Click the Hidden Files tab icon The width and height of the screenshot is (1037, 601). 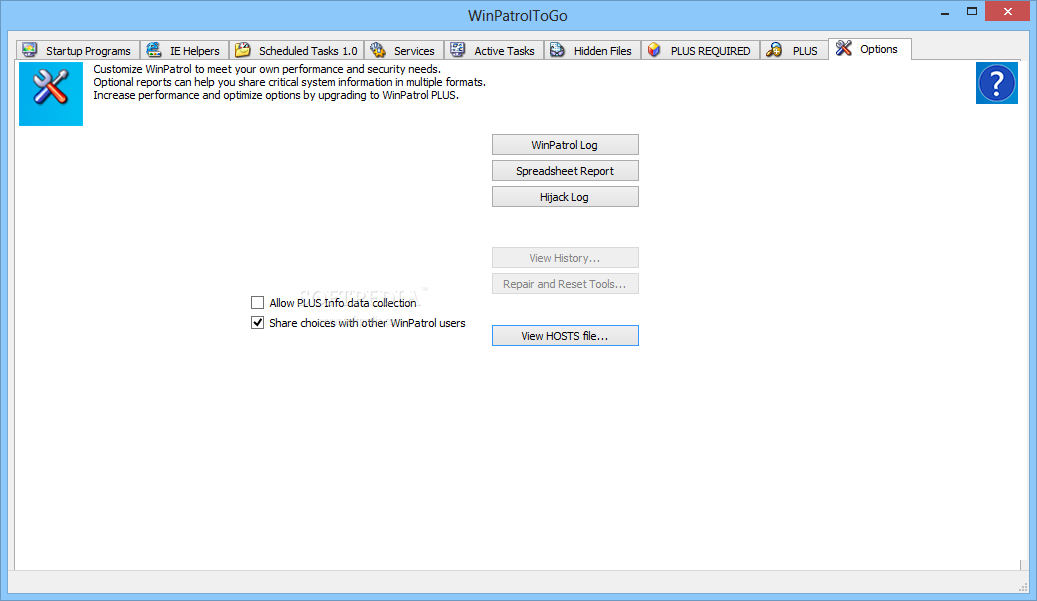coord(558,50)
